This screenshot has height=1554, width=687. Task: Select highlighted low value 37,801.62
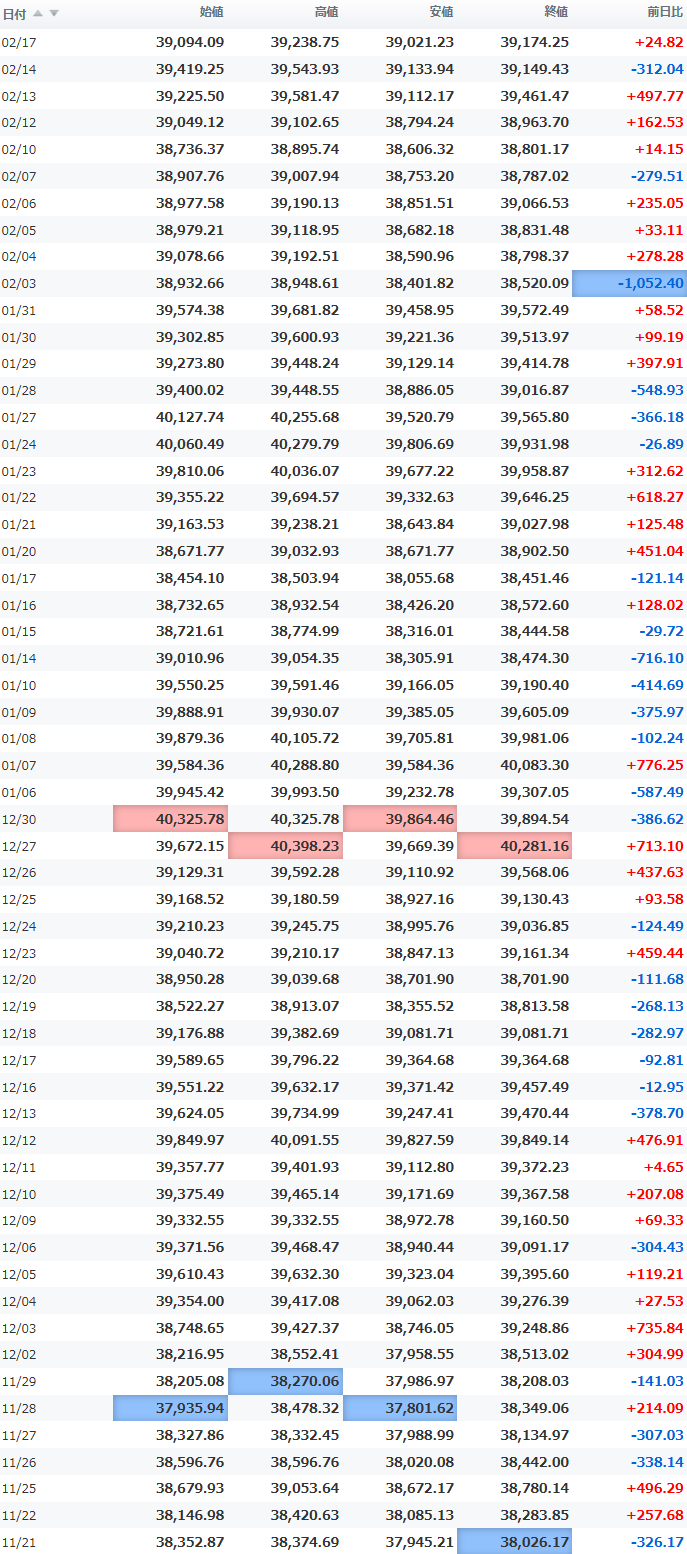tap(400, 1408)
